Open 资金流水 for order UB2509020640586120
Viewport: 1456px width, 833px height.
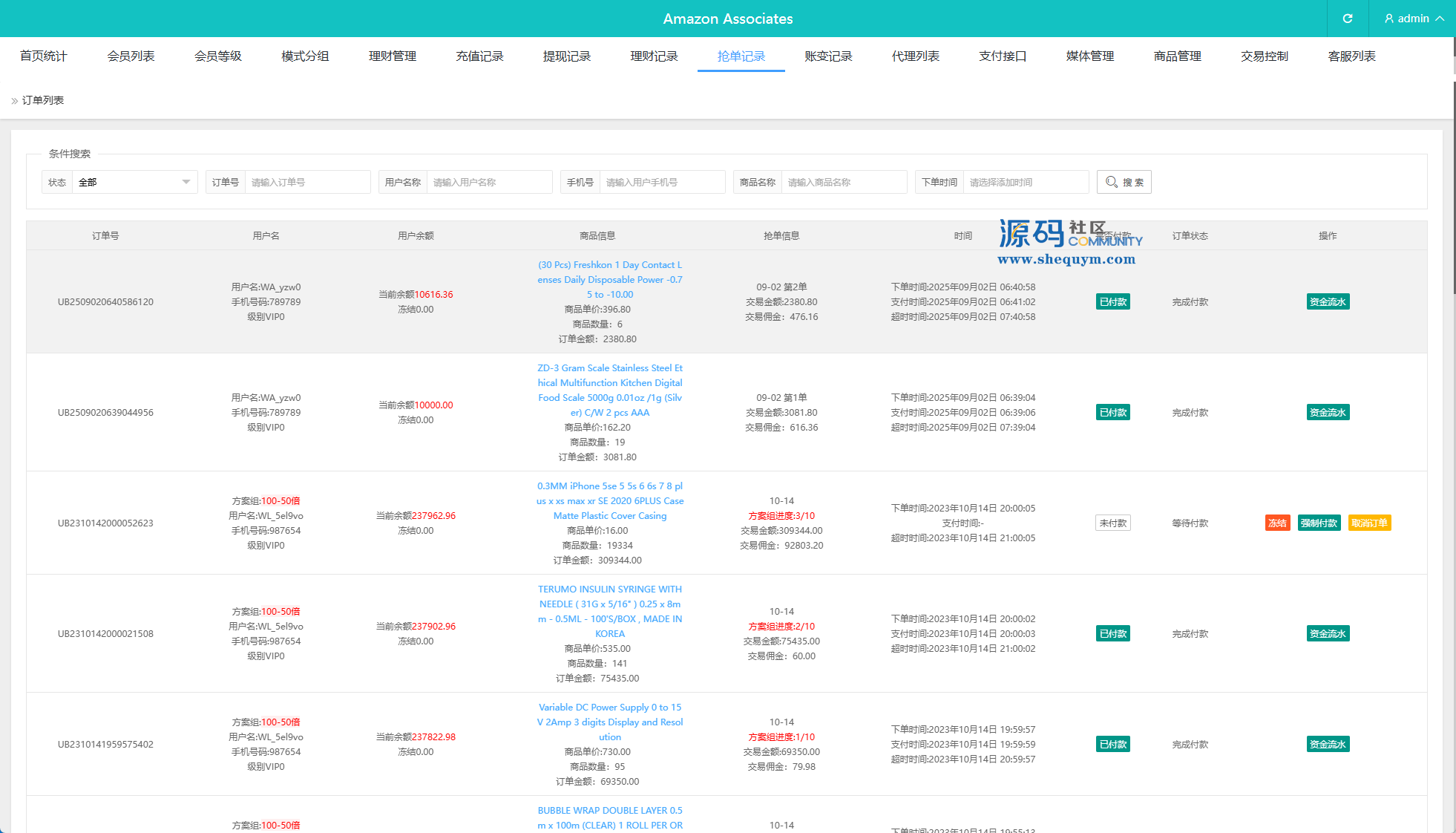click(x=1328, y=301)
